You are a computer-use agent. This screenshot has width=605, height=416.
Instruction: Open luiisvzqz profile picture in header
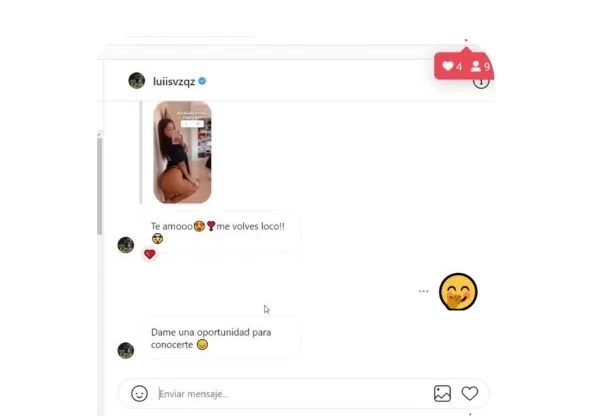[137, 81]
